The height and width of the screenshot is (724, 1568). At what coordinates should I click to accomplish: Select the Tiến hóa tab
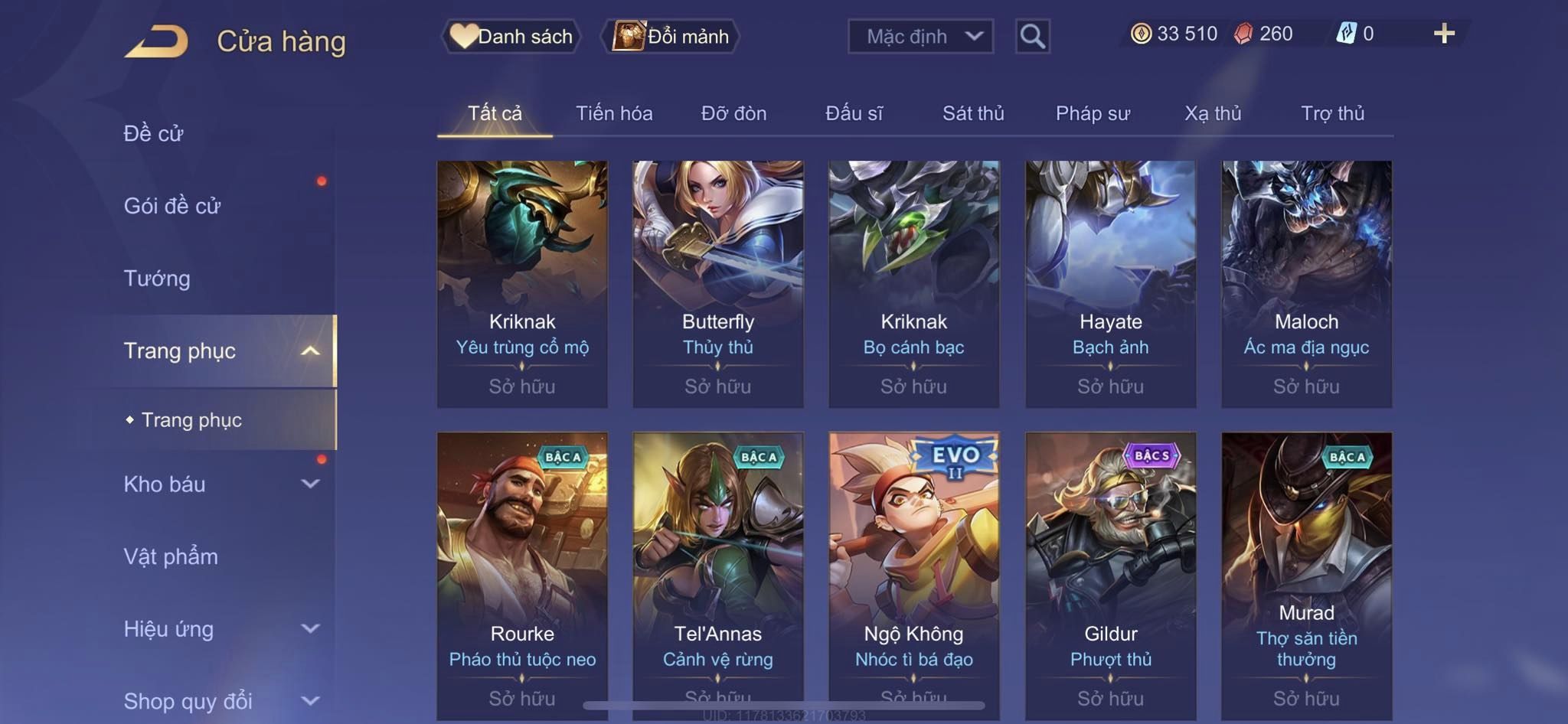[x=614, y=113]
